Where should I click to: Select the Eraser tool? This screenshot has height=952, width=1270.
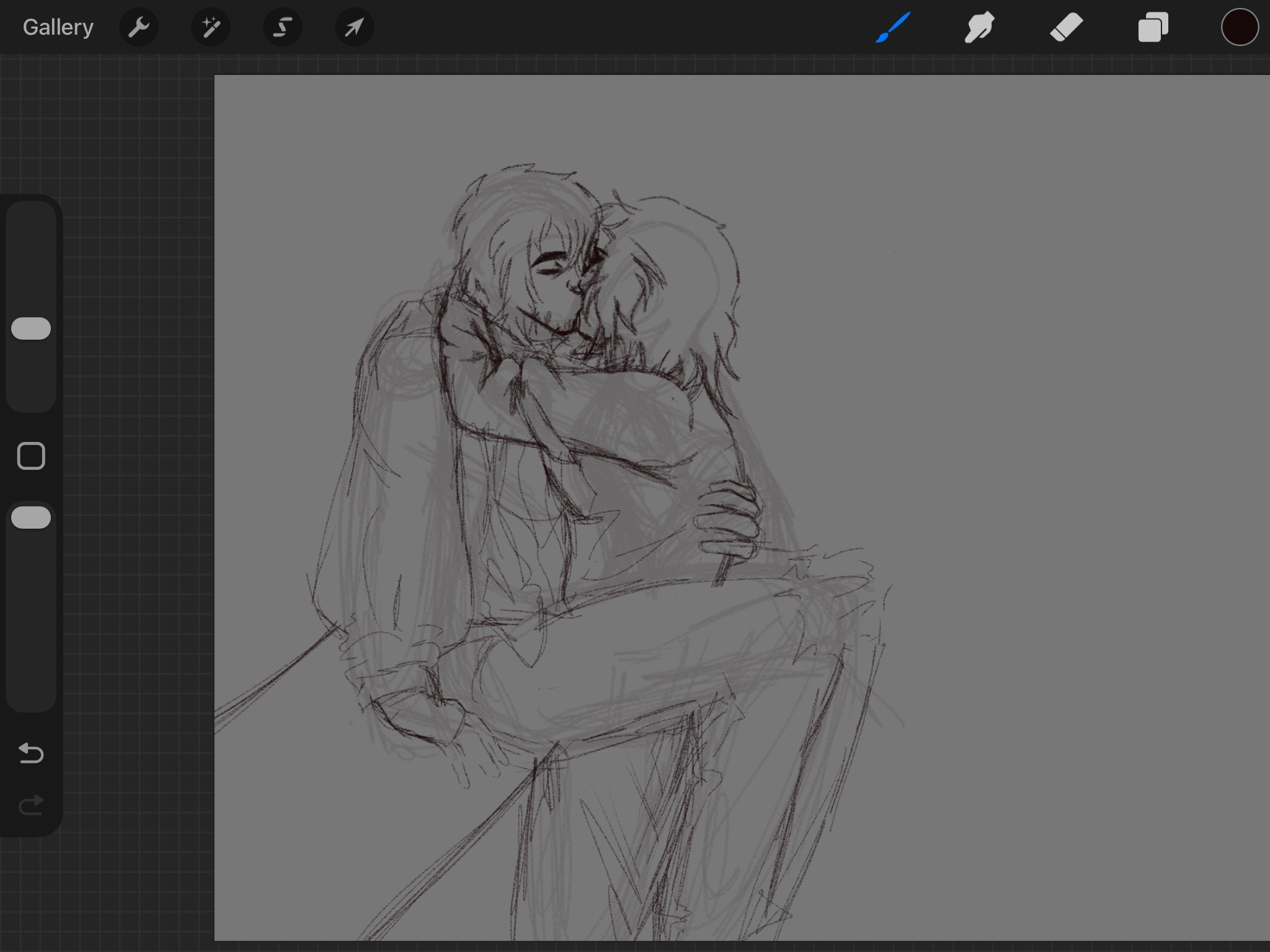(x=1066, y=27)
